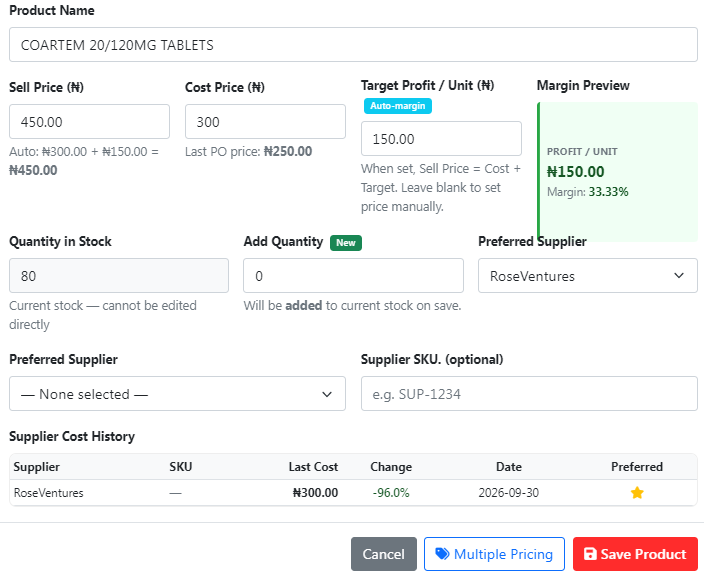This screenshot has width=704, height=574.
Task: Click the floppy disk icon in Save Product
Action: (590, 554)
